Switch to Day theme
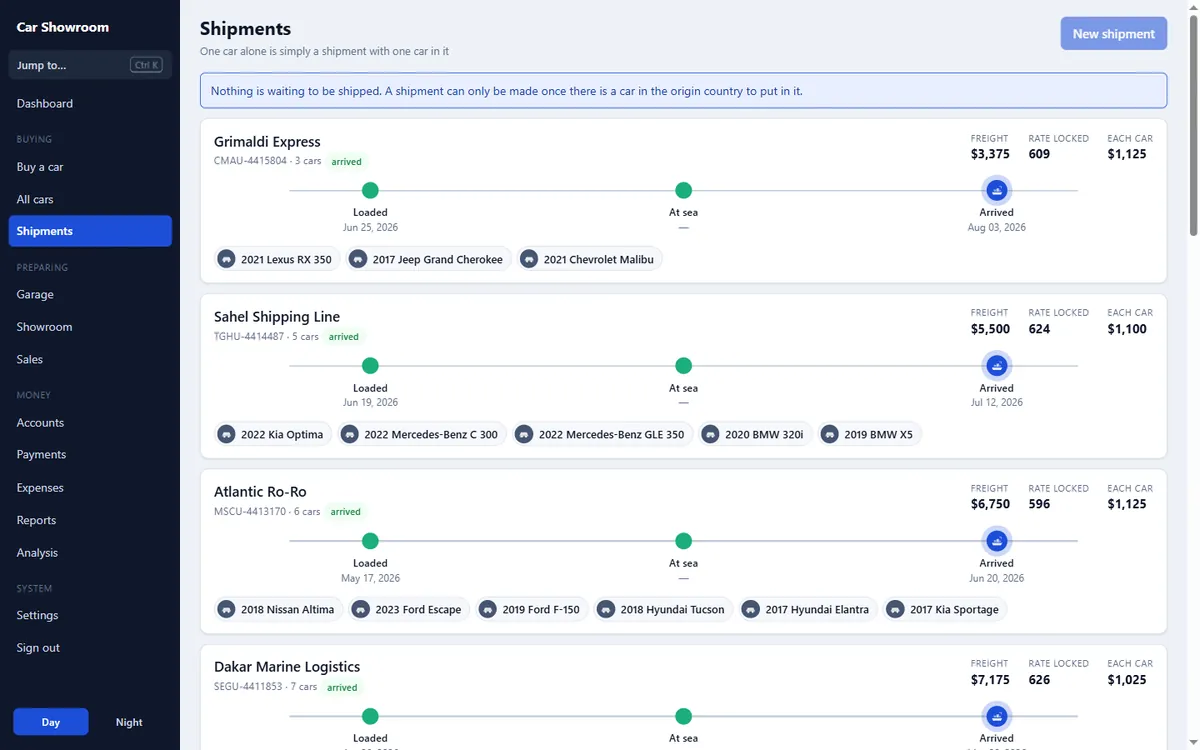The width and height of the screenshot is (1200, 750). (x=51, y=722)
